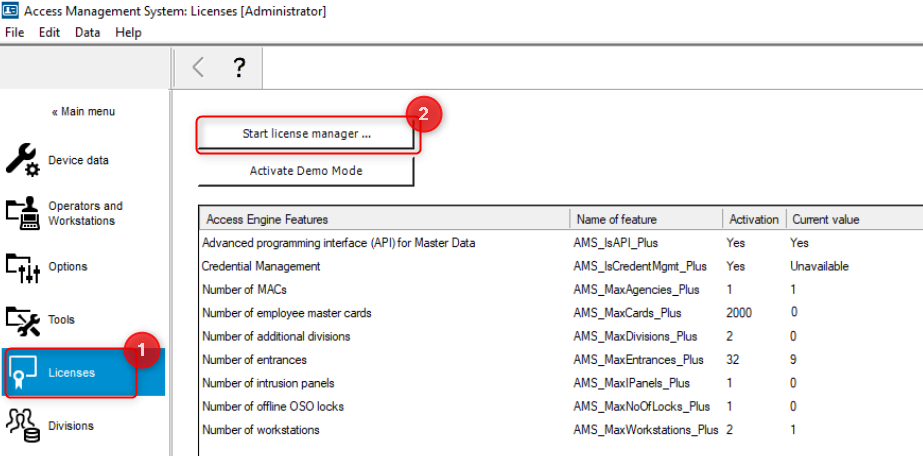Open Operators and Workstations icon
The height and width of the screenshot is (456, 923).
[x=23, y=213]
